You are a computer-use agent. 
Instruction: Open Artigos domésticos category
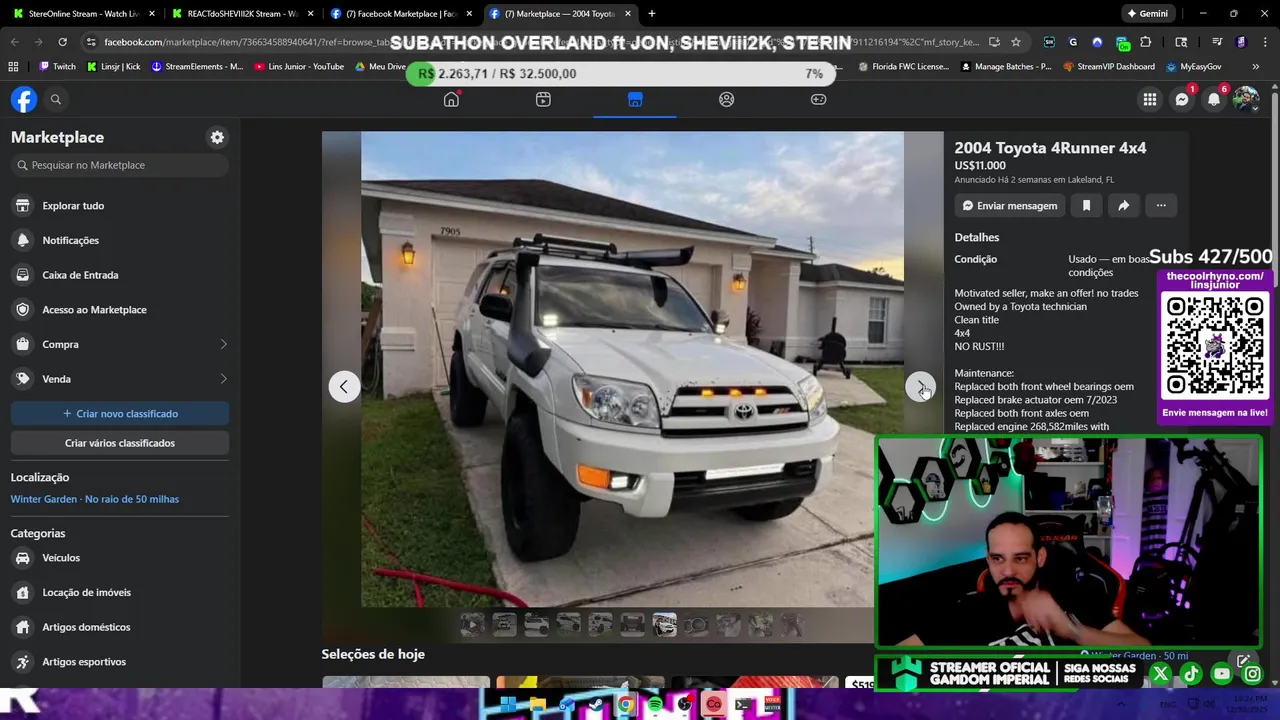pos(120,627)
